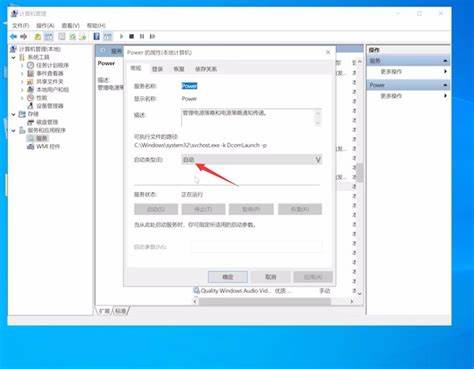Open the 文件(F) menu

point(21,25)
